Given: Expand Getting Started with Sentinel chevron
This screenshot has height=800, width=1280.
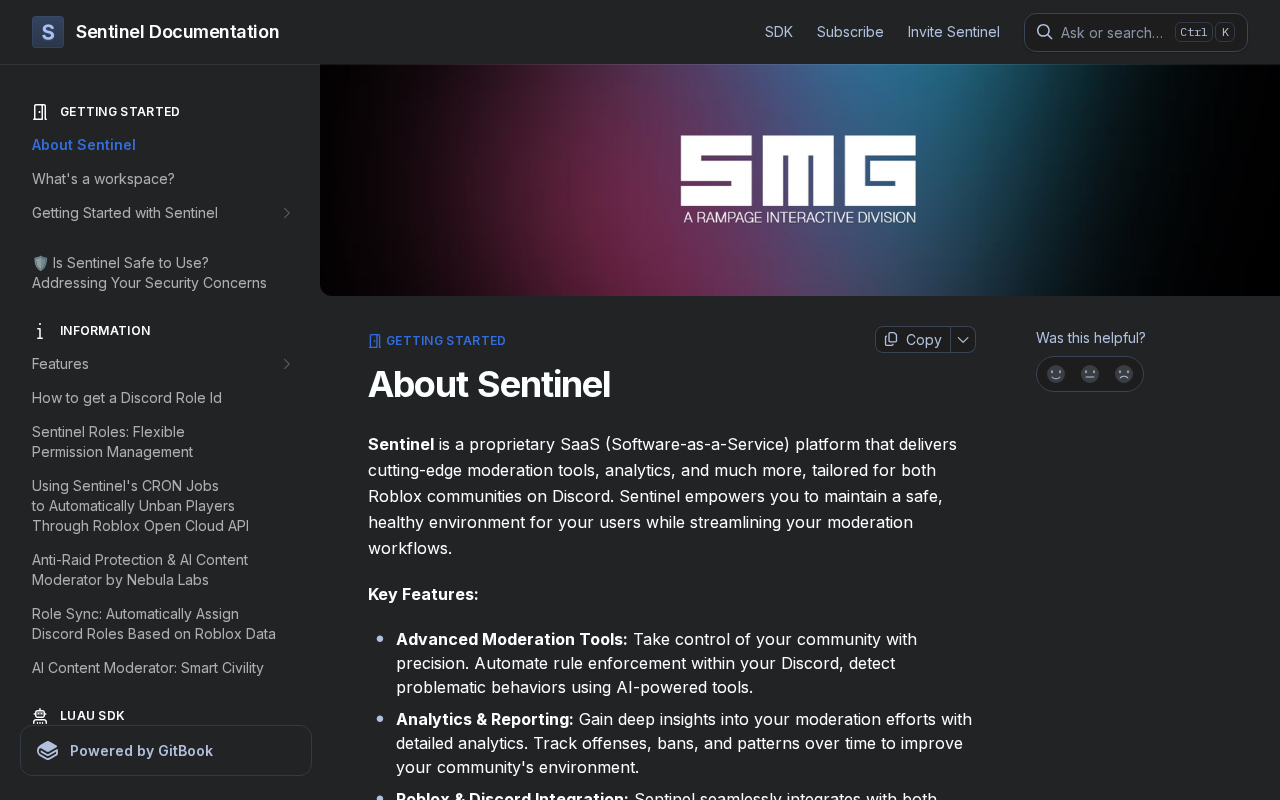Looking at the screenshot, I should [x=286, y=213].
